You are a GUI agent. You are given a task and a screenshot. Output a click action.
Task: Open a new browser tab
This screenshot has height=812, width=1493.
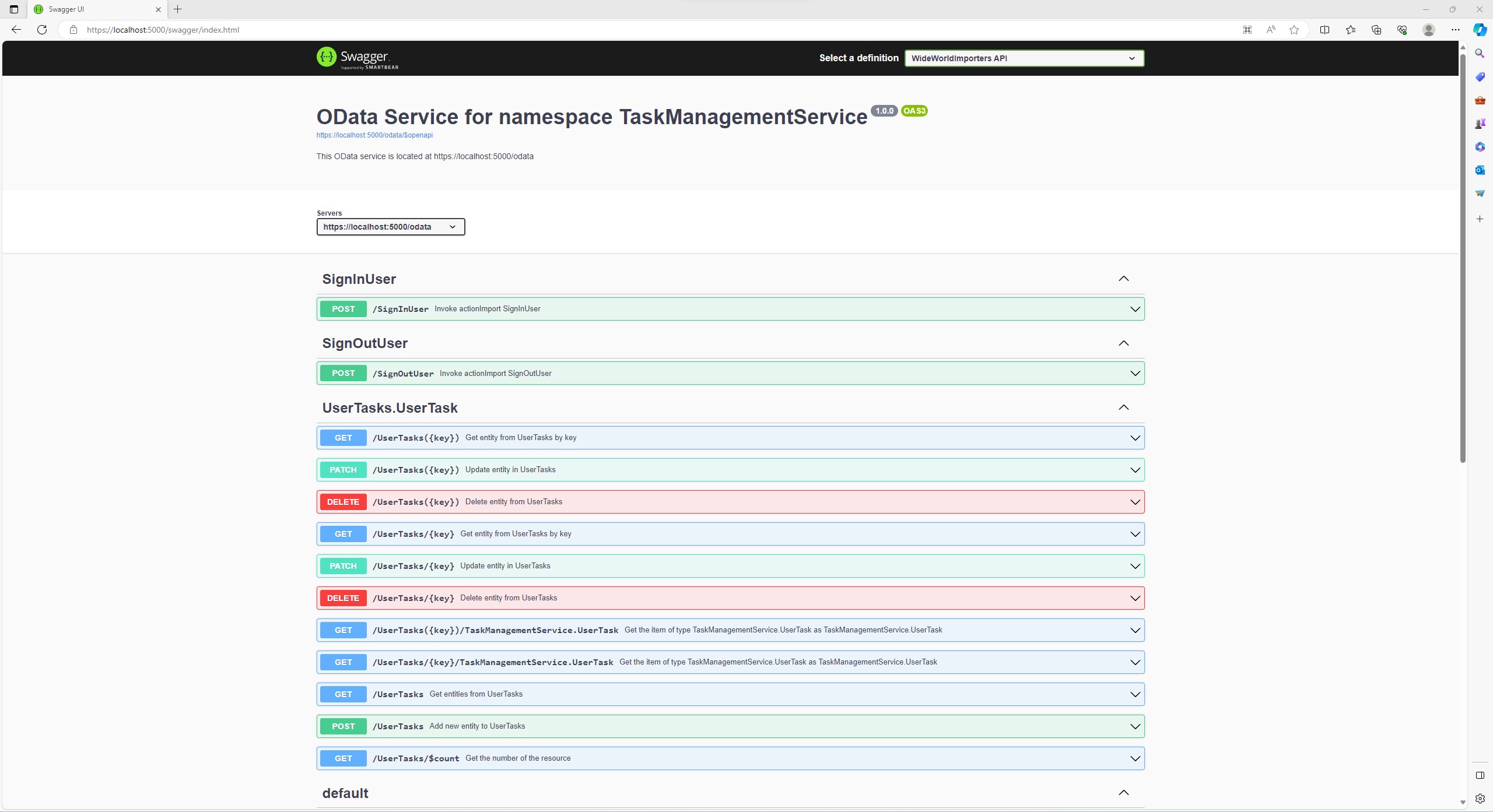(178, 9)
